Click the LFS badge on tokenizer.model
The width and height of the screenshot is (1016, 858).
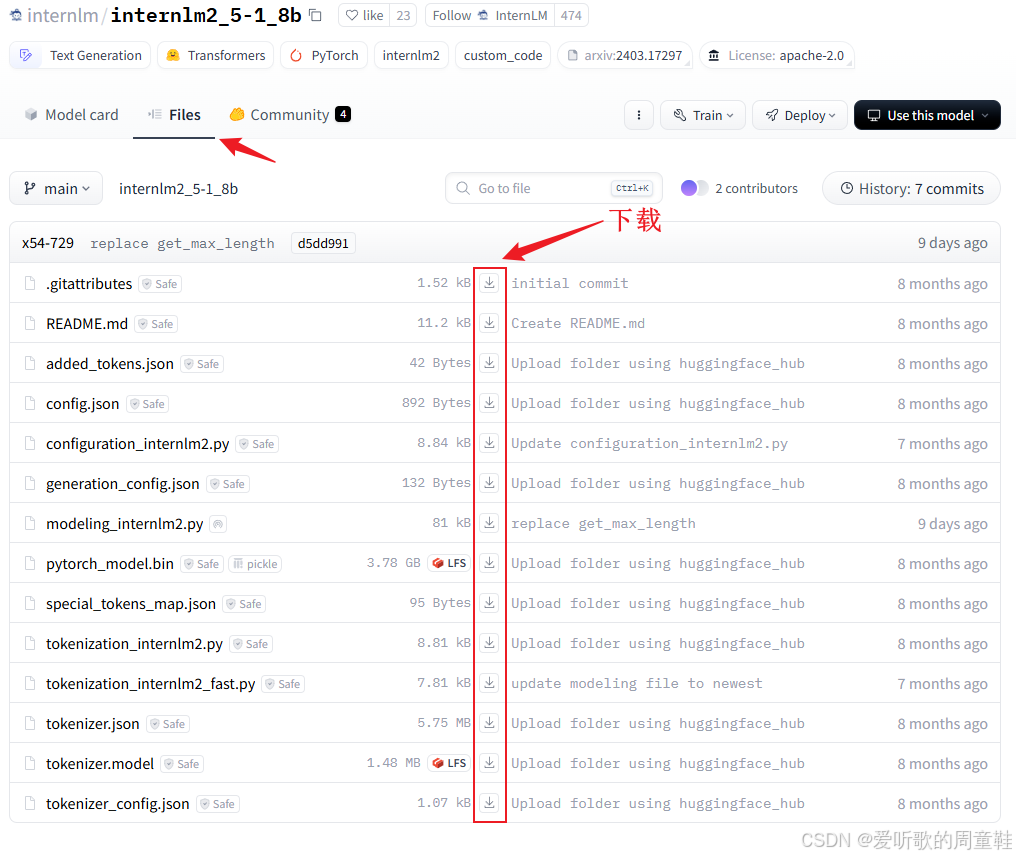[x=450, y=763]
